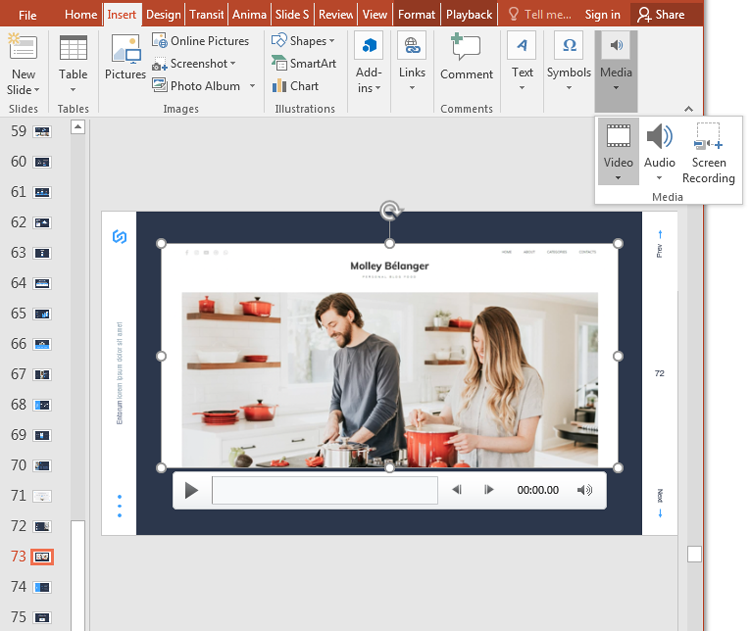Image resolution: width=750 pixels, height=631 pixels.
Task: Select slide 71 thumbnail
Action: coord(42,496)
